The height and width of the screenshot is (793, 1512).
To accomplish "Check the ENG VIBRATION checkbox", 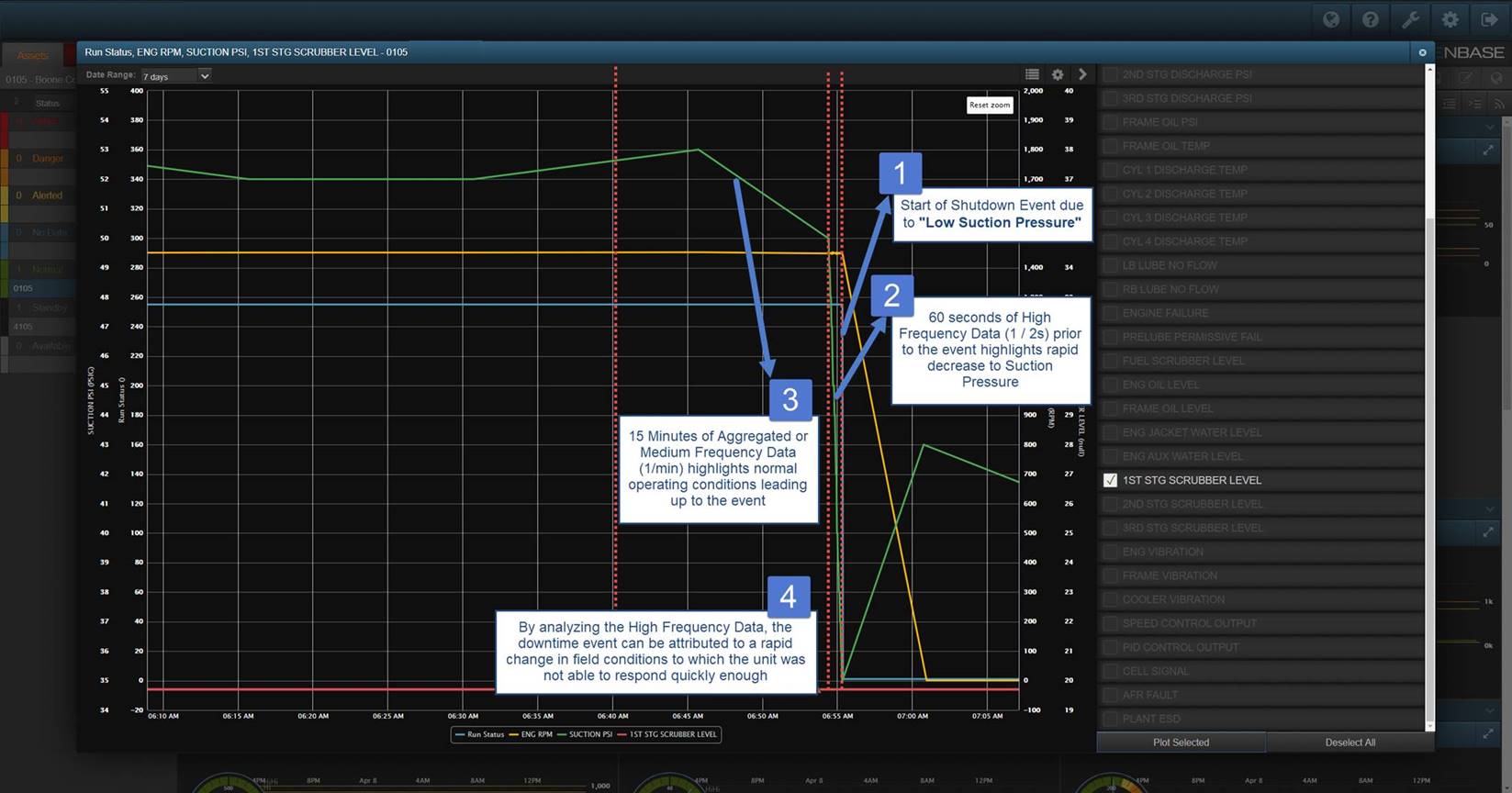I will [x=1110, y=552].
